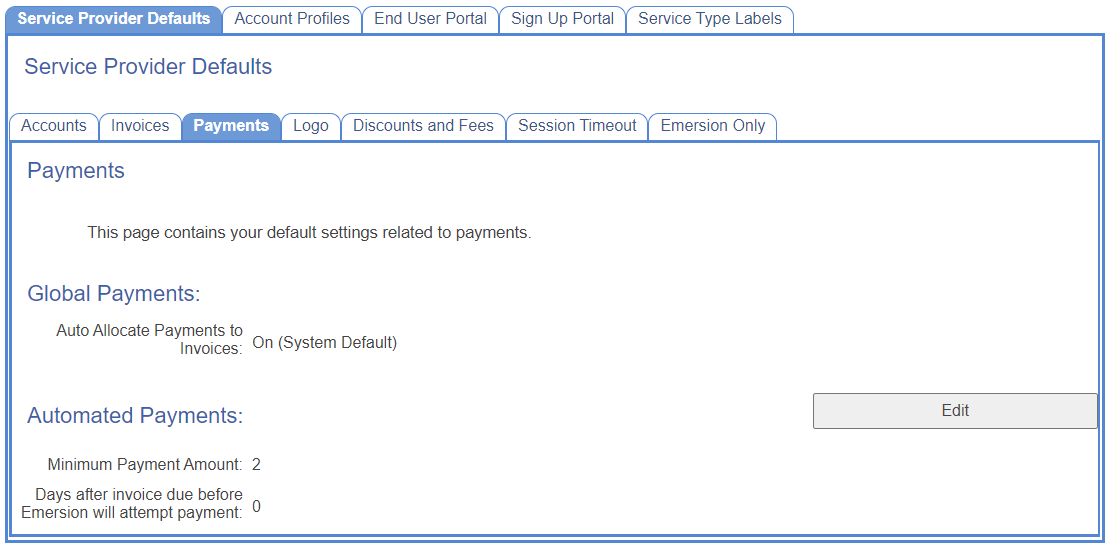The height and width of the screenshot is (545, 1107).
Task: Switch to the Invoices sub-tab
Action: tap(140, 126)
